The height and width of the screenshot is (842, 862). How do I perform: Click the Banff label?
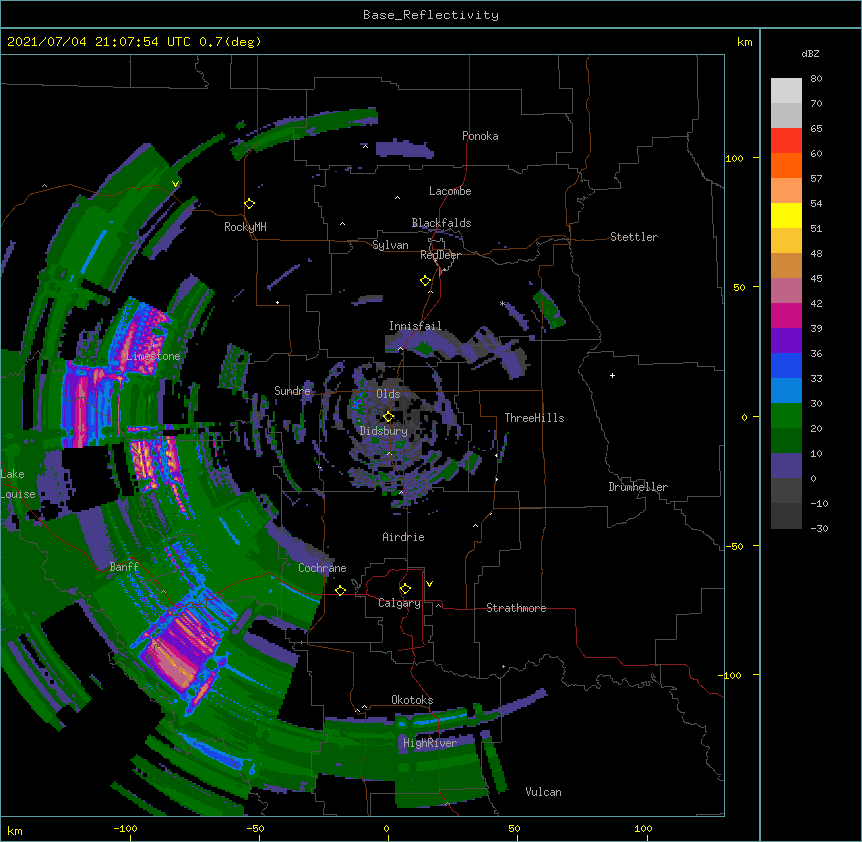pos(124,567)
